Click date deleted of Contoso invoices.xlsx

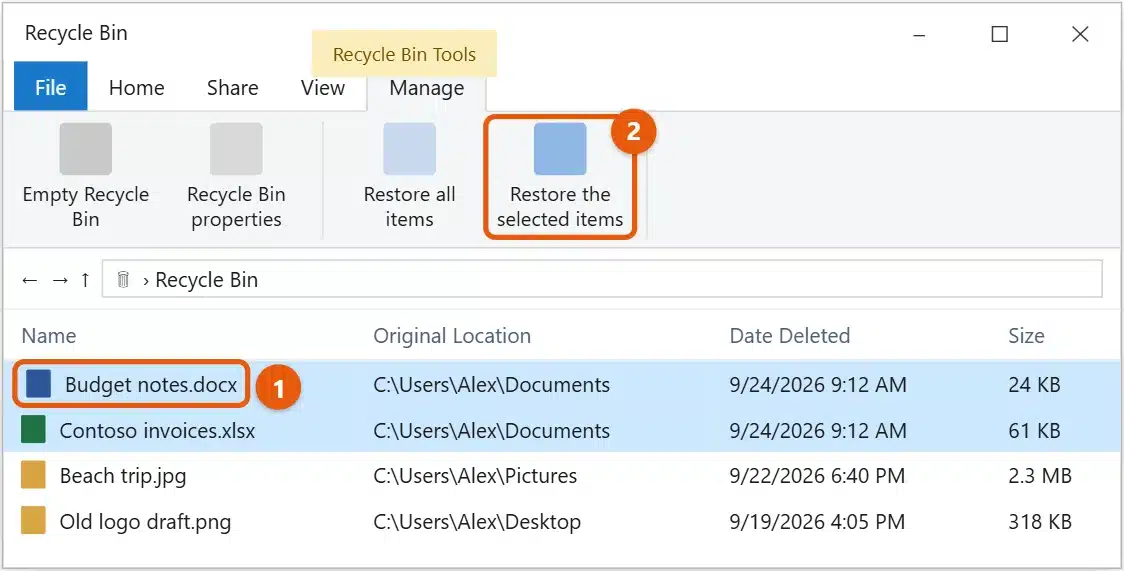tap(817, 430)
